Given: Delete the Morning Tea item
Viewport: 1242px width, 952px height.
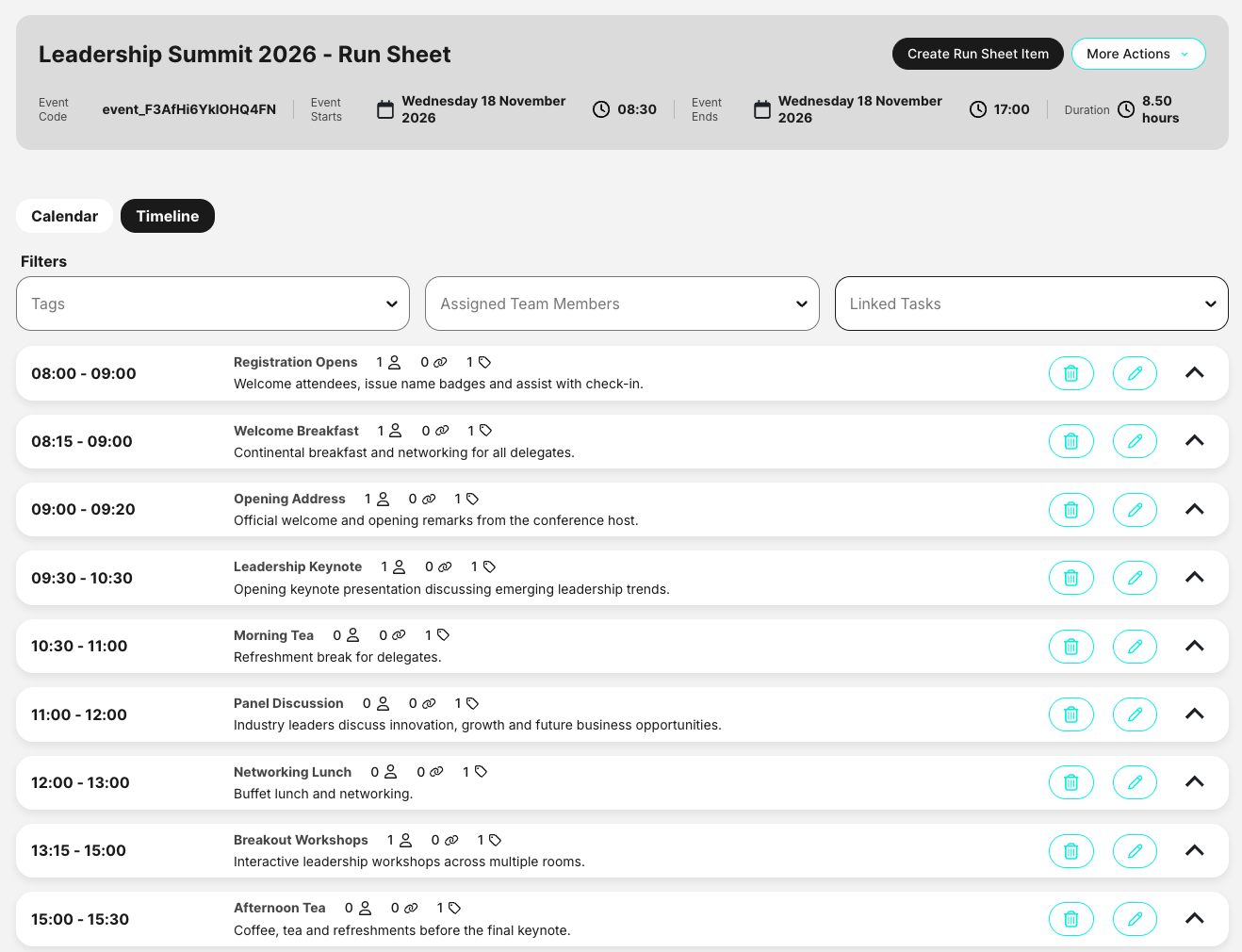Looking at the screenshot, I should click(1070, 647).
